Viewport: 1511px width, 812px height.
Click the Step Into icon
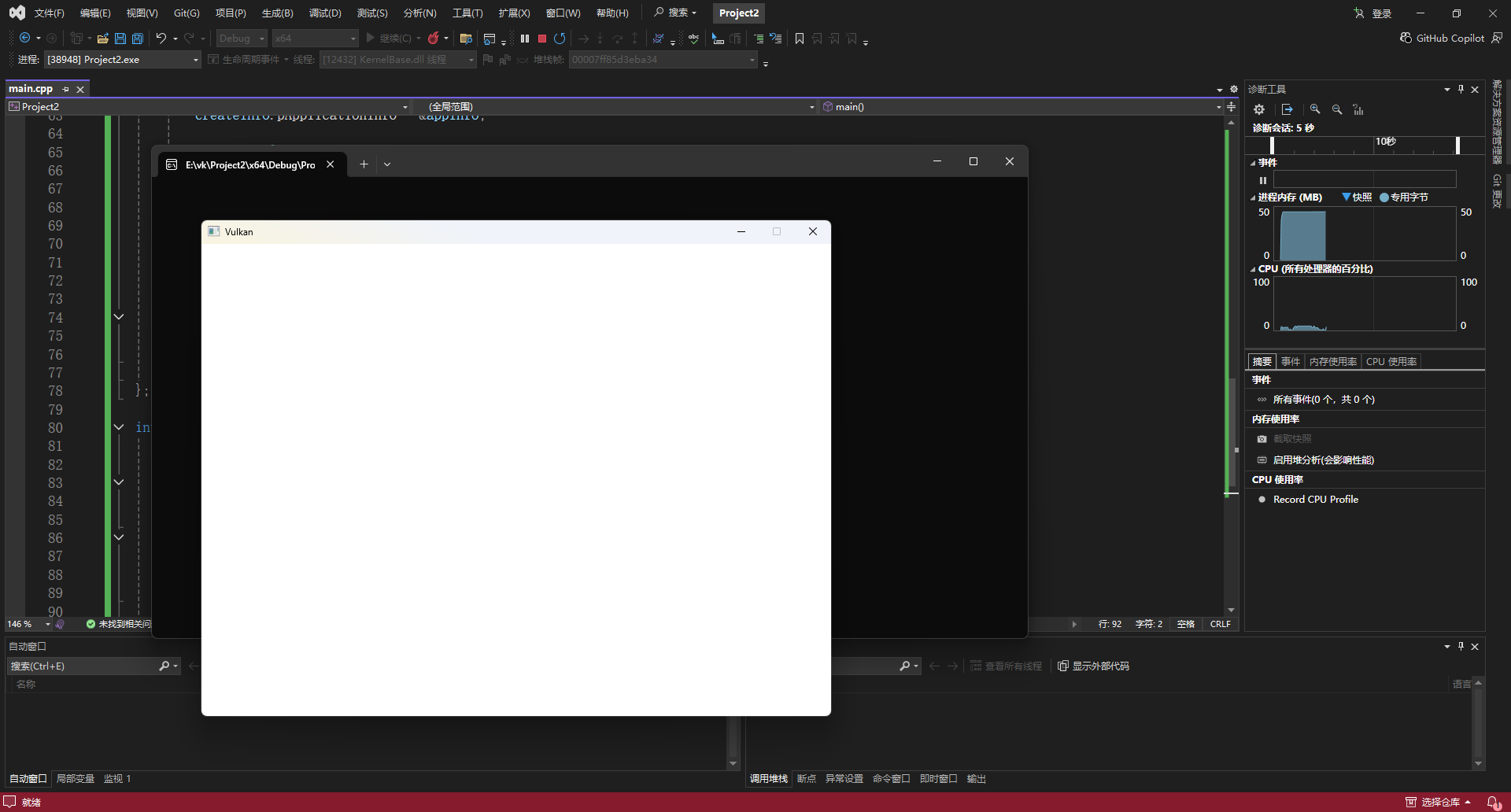click(600, 38)
